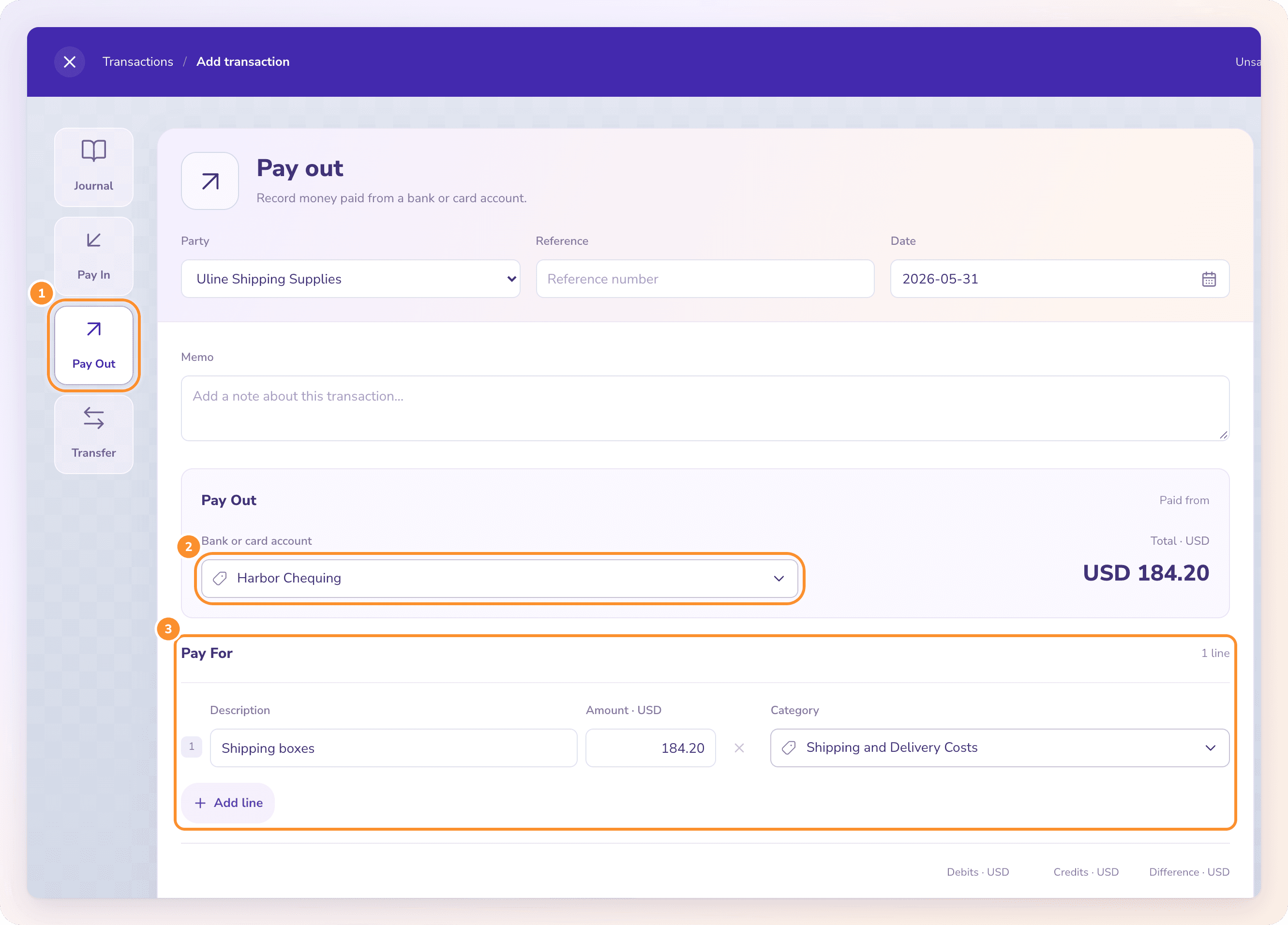Open the Harbor Chequing account dropdown
Image resolution: width=1288 pixels, height=925 pixels.
point(500,578)
